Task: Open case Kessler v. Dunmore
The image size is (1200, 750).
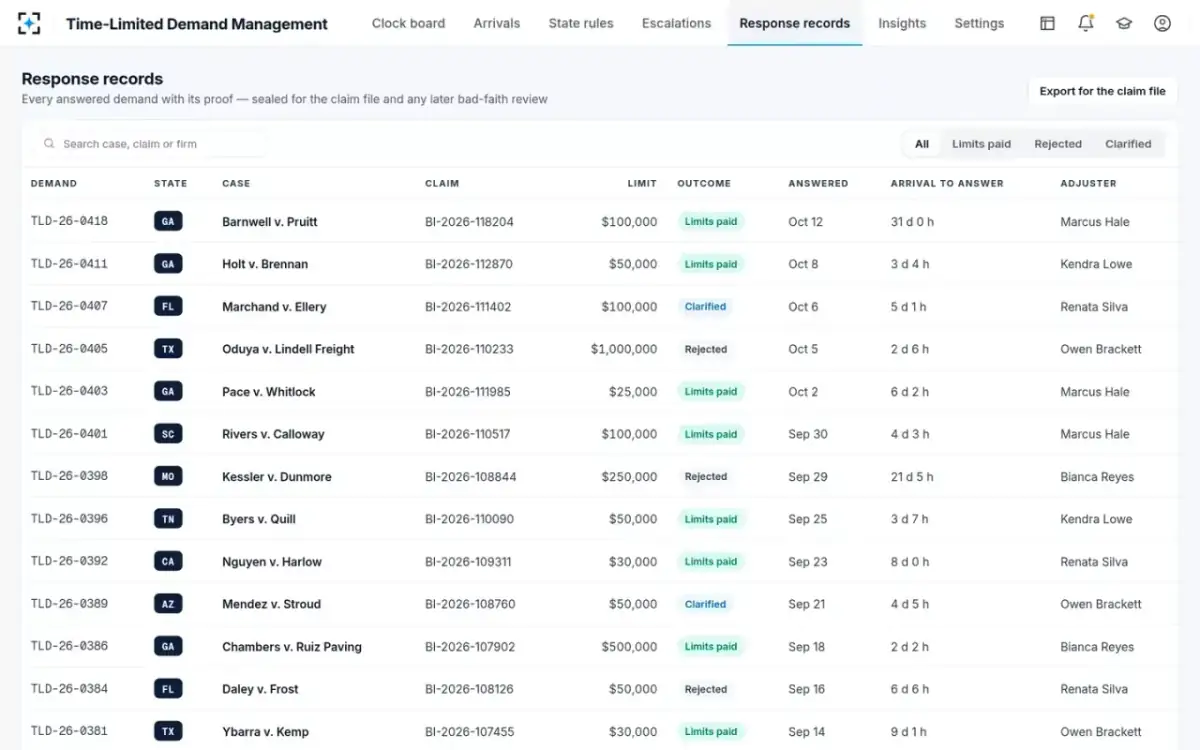Action: click(x=277, y=477)
